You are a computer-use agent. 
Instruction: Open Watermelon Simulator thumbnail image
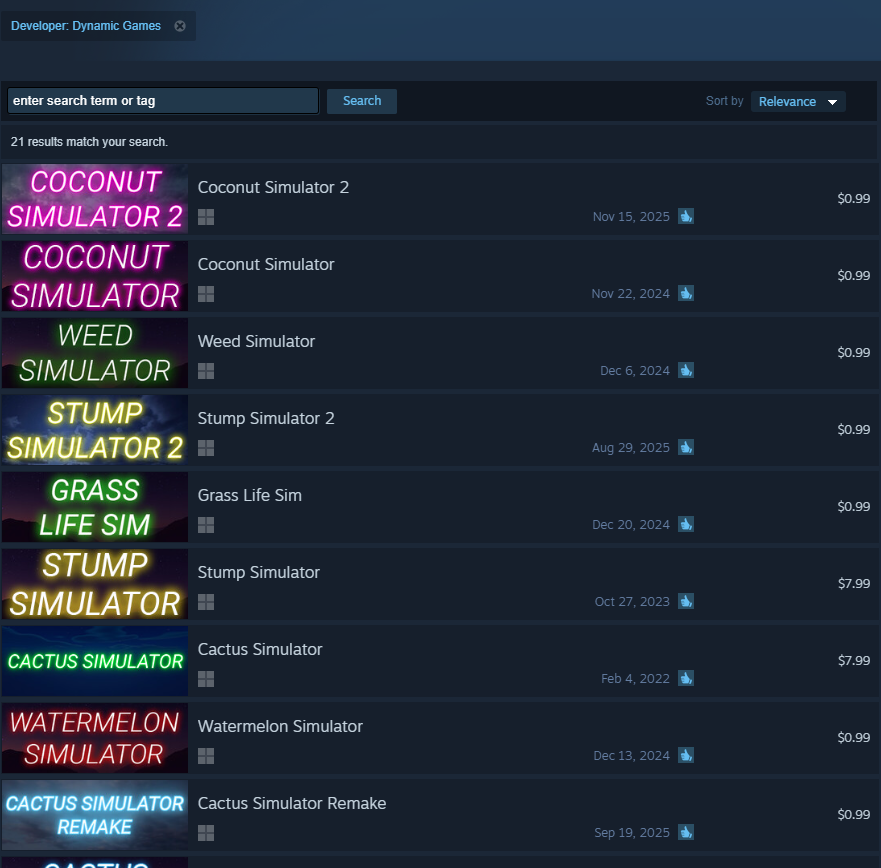[x=95, y=738]
